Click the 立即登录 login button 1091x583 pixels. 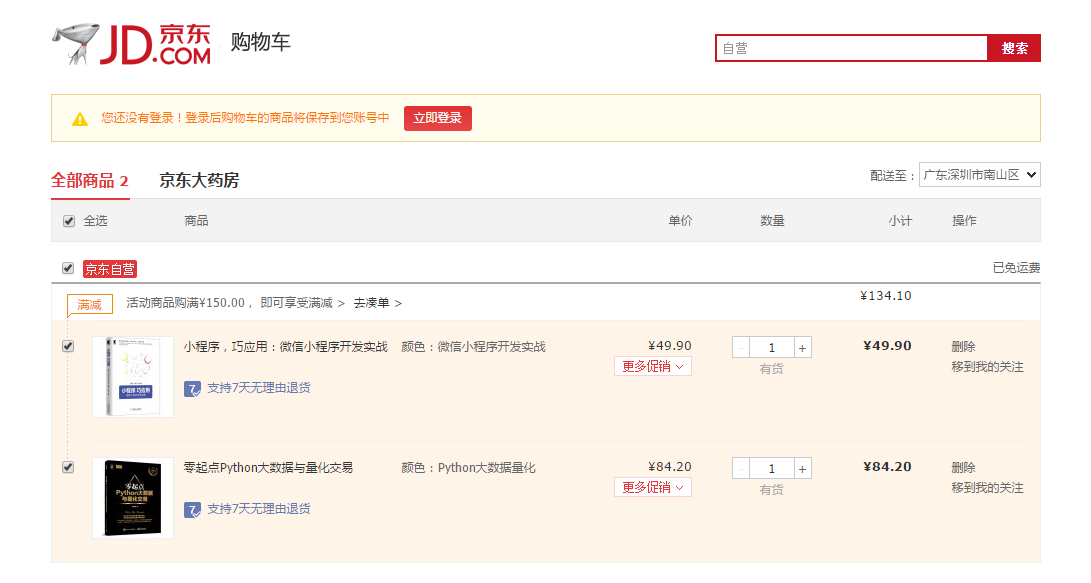[437, 118]
